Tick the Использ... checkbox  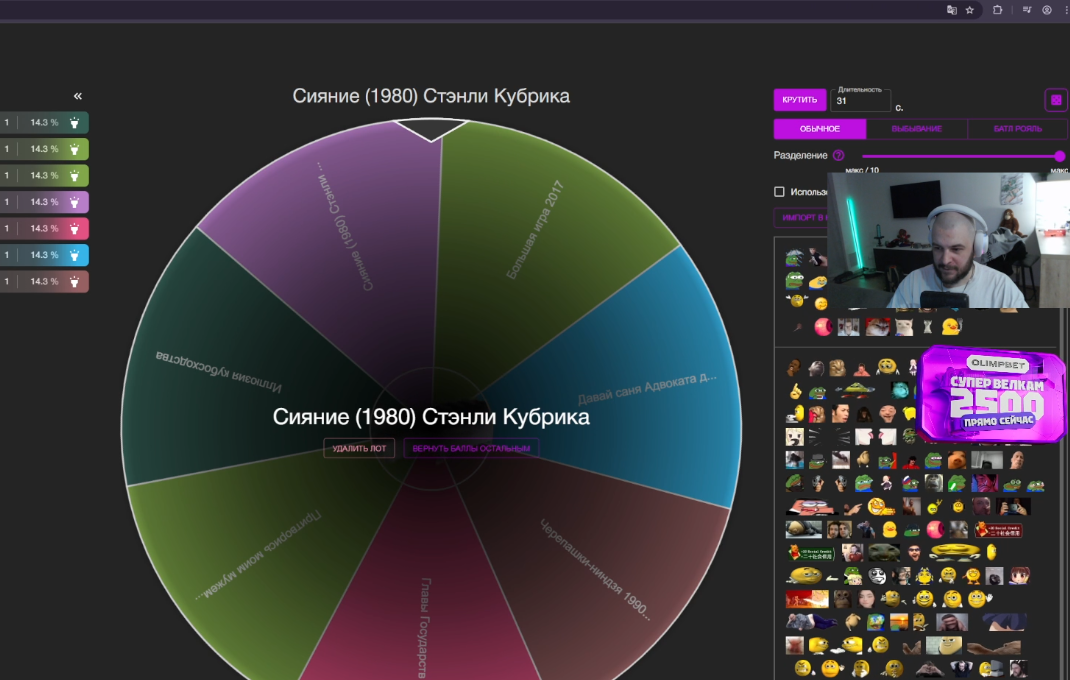(779, 192)
